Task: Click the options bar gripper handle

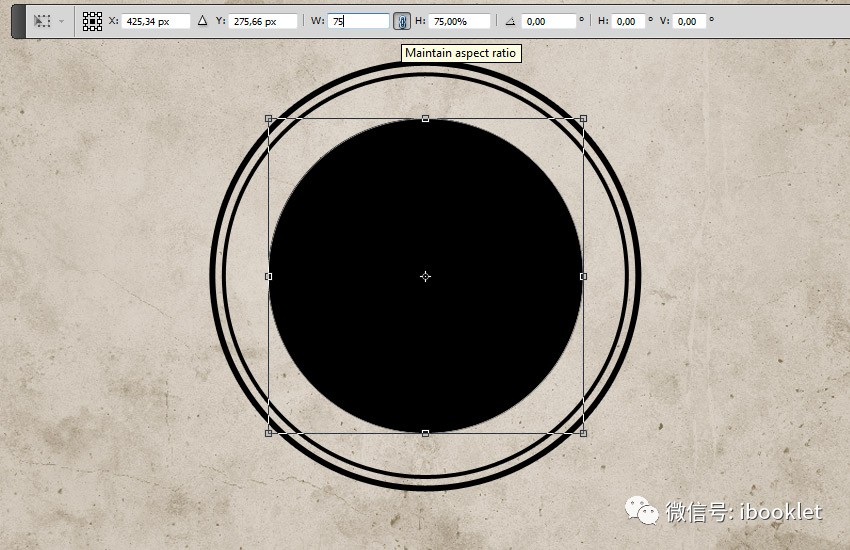Action: tap(18, 21)
